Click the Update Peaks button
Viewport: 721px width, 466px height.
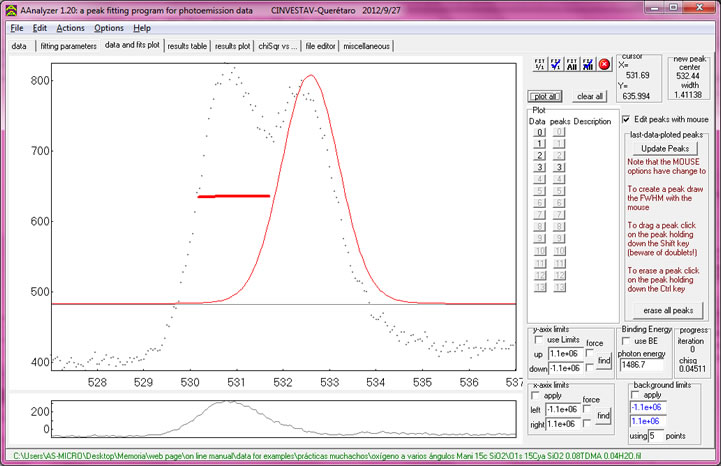[666, 148]
